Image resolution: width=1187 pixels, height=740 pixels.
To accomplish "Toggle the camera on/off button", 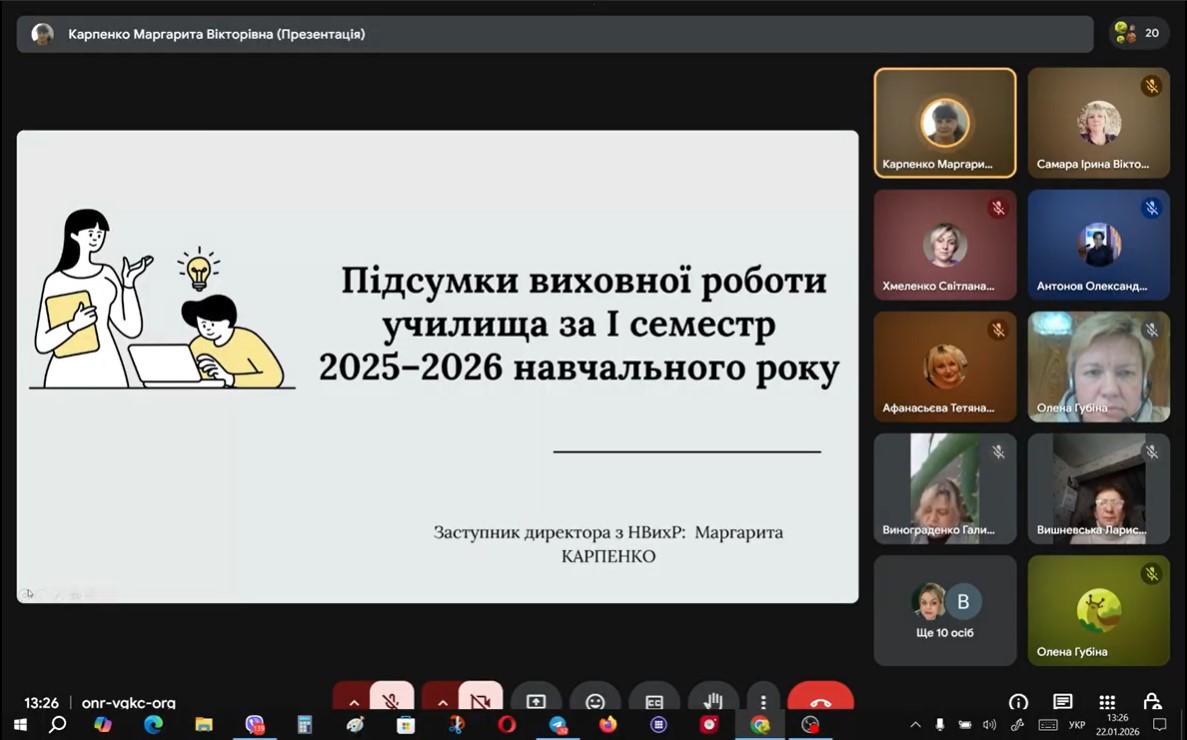I will click(x=480, y=701).
